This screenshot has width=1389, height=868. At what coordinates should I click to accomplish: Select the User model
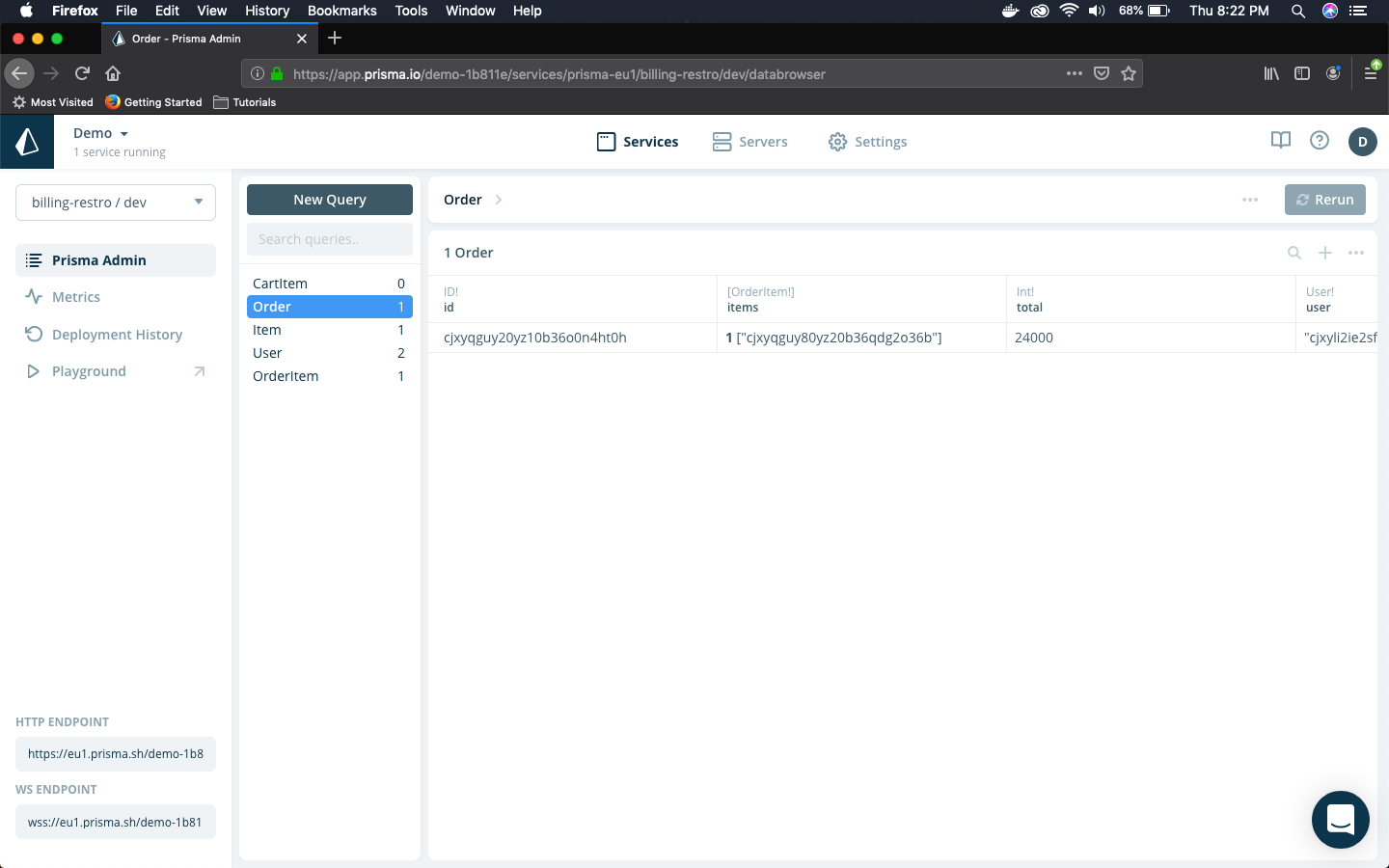(x=330, y=353)
